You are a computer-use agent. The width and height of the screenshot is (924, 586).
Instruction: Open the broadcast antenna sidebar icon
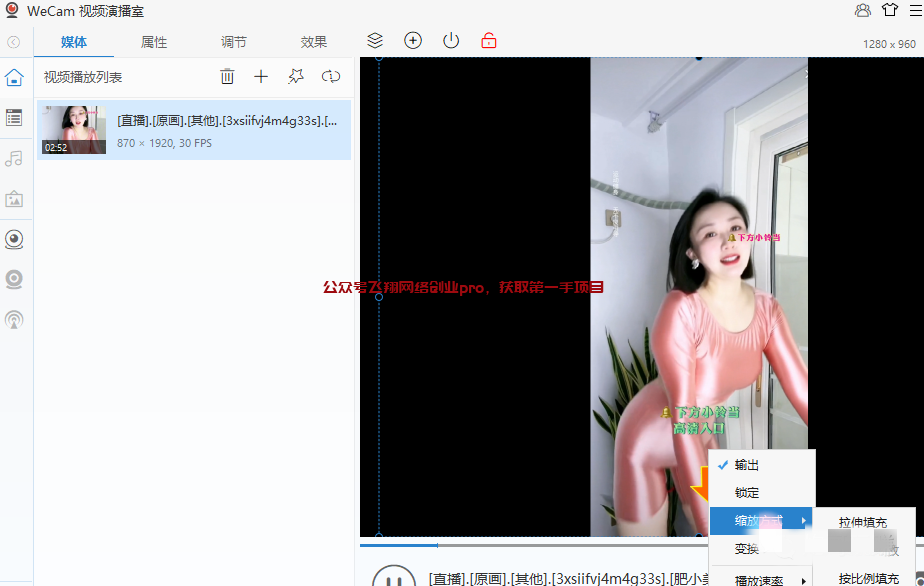click(14, 320)
